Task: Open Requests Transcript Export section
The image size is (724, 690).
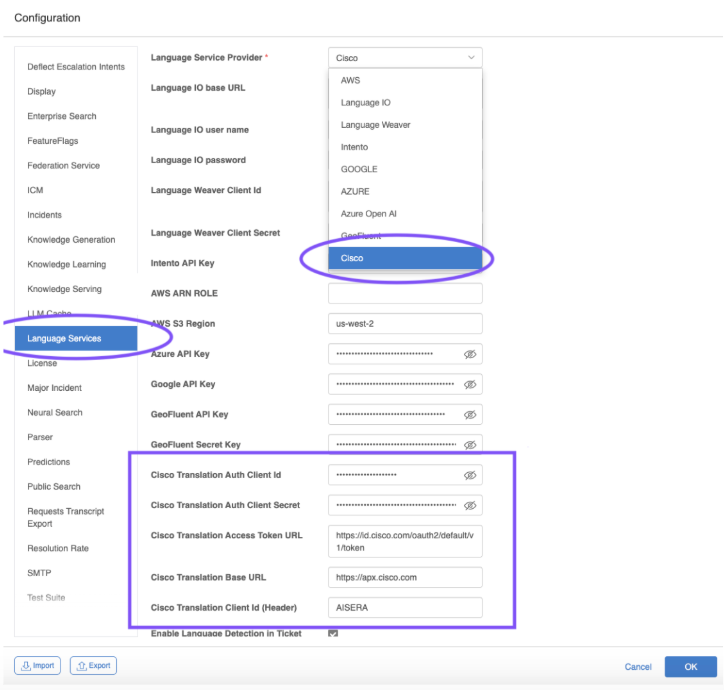Action: tap(76, 517)
